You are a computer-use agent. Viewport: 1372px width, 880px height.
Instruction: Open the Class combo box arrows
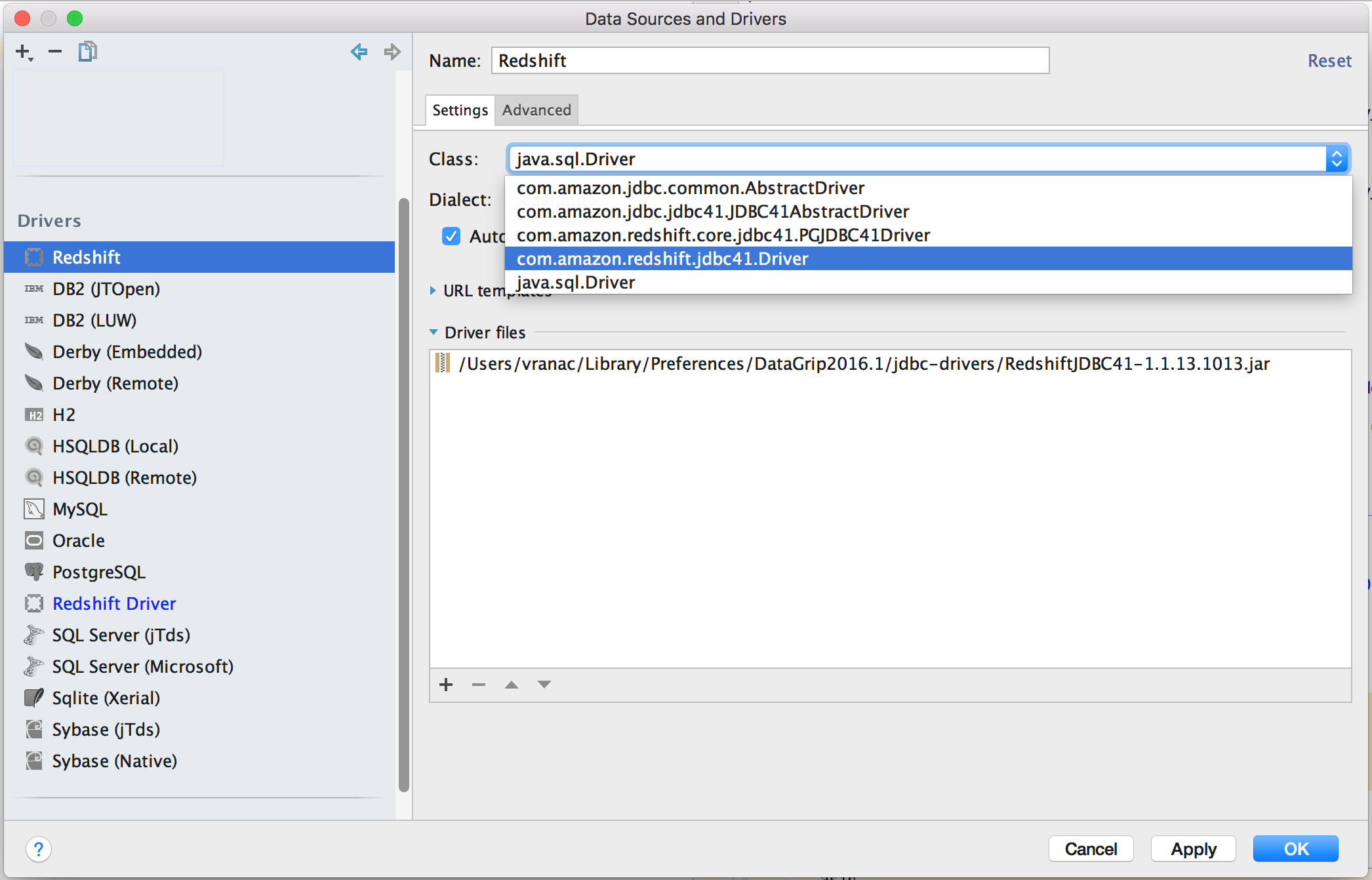1337,159
